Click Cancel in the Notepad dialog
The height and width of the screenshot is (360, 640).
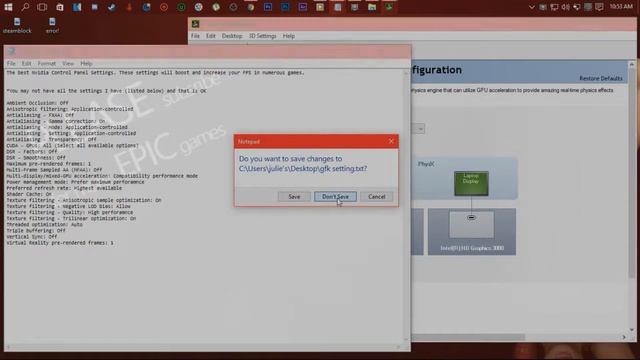pyautogui.click(x=376, y=197)
